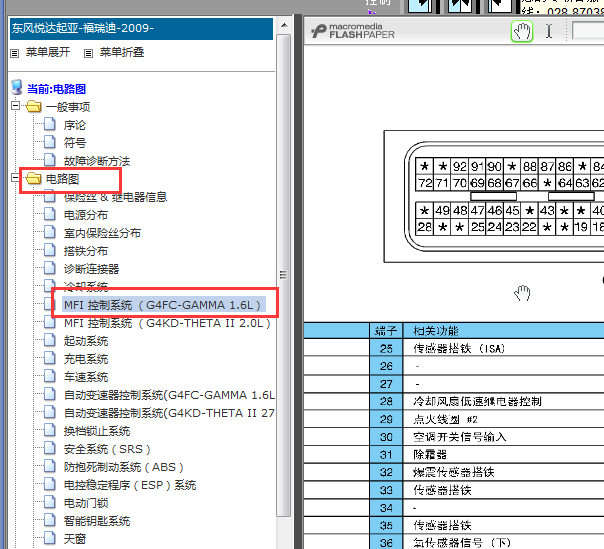Screen dimensions: 604x549
Task: Click the 电路图 folder icon
Action: [x=34, y=178]
